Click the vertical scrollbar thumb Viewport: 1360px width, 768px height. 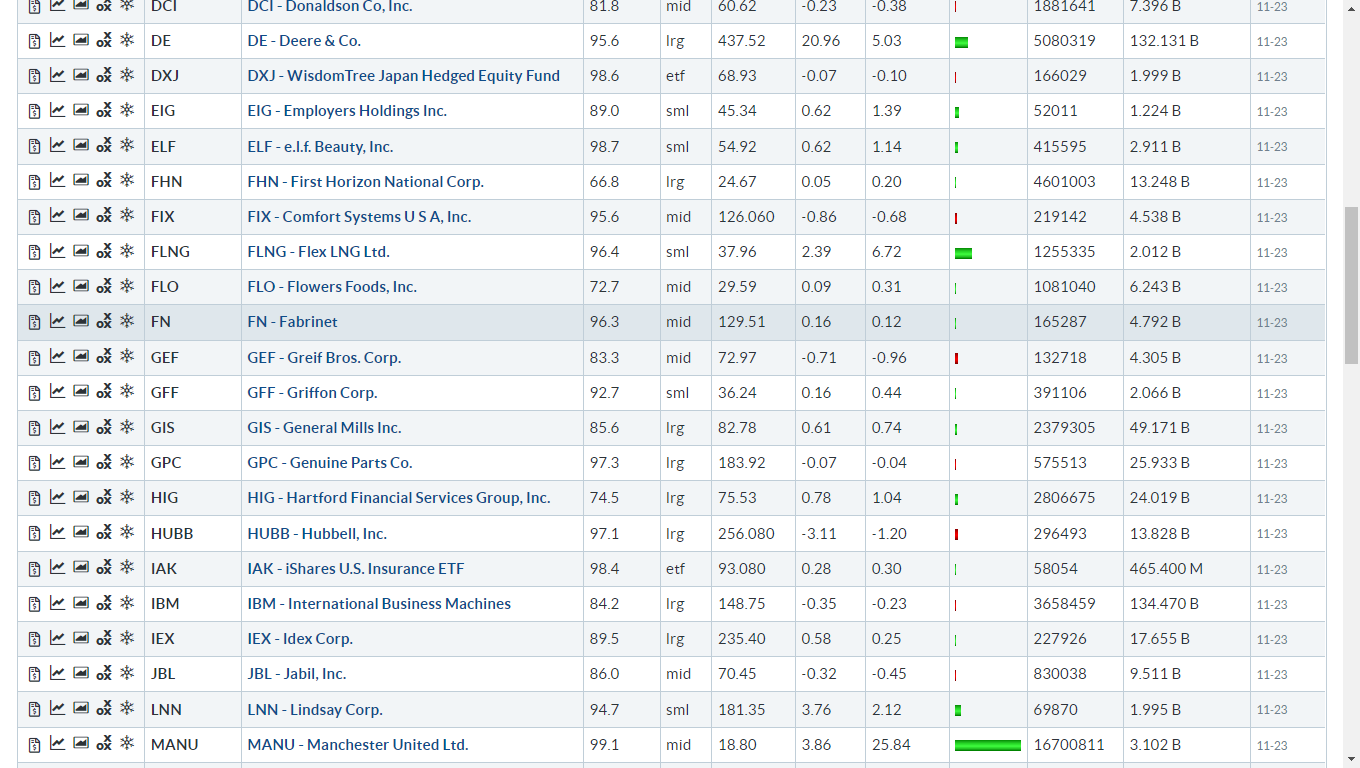tap(1351, 285)
